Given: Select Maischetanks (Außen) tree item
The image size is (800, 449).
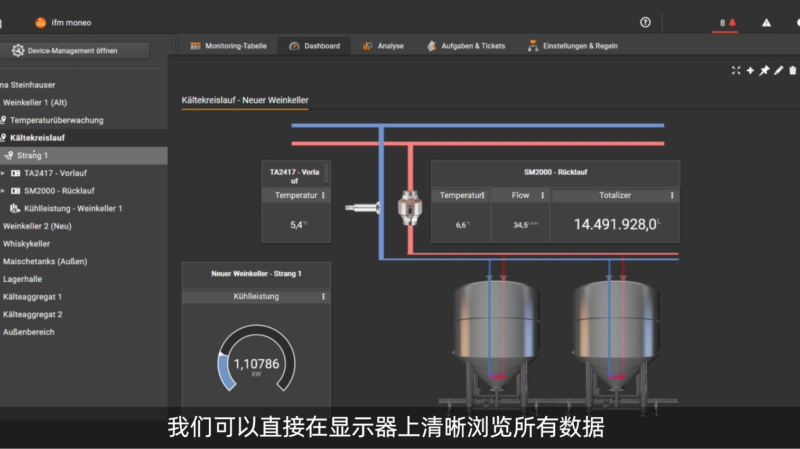Looking at the screenshot, I should click(45, 261).
